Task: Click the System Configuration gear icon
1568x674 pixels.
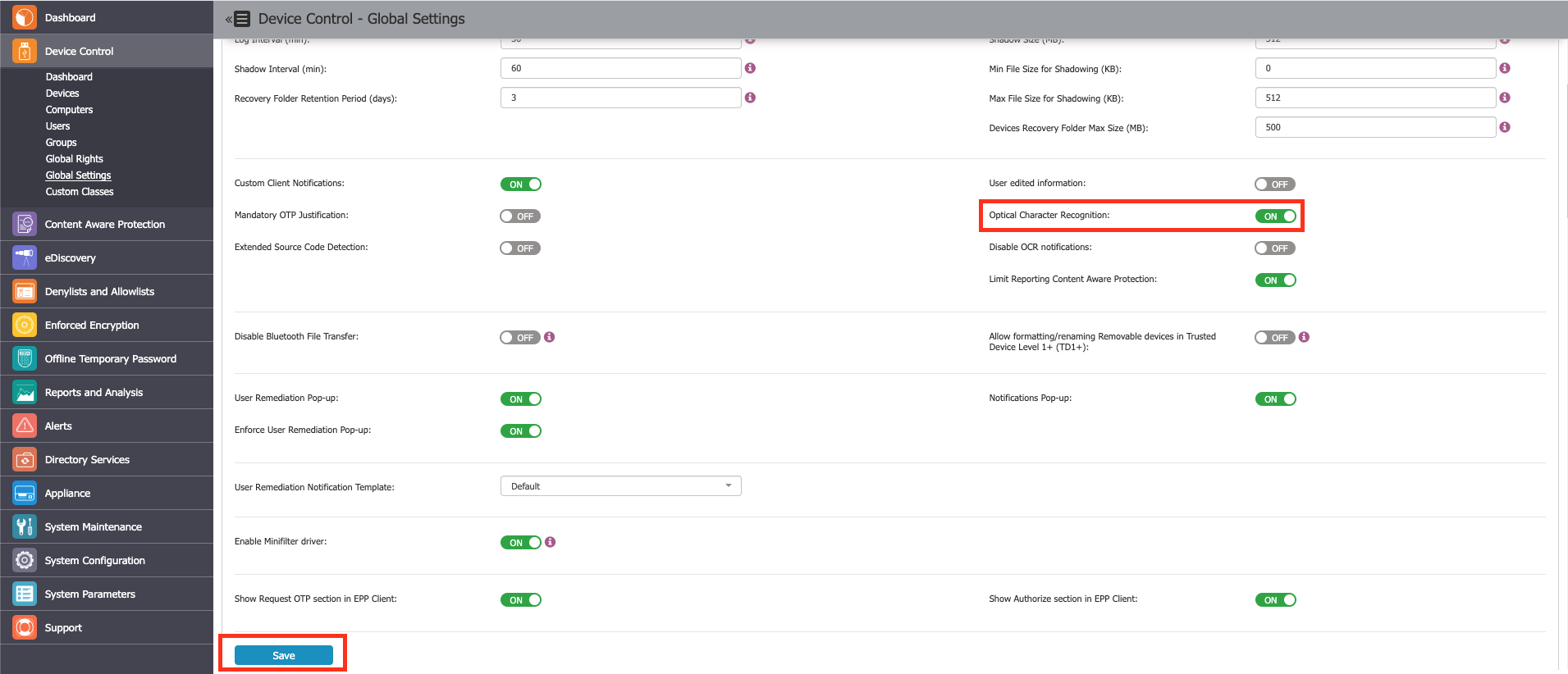Action: pyautogui.click(x=25, y=560)
